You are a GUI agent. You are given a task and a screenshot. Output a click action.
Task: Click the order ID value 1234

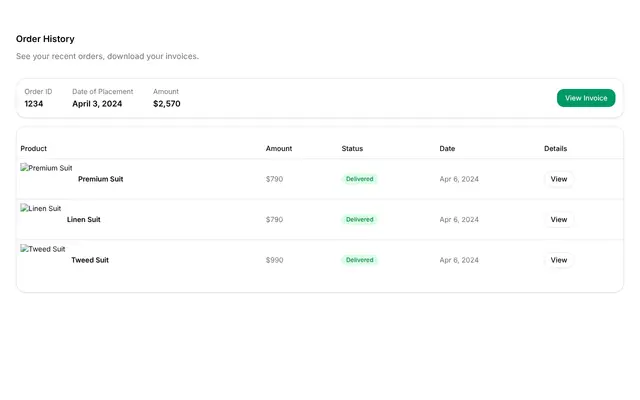click(33, 104)
